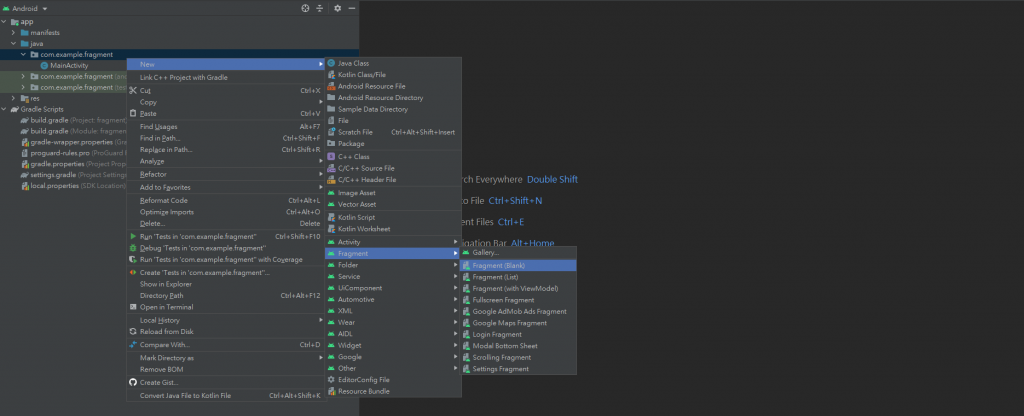
Task: Open the Refactor submenu arrow
Action: tap(321, 174)
